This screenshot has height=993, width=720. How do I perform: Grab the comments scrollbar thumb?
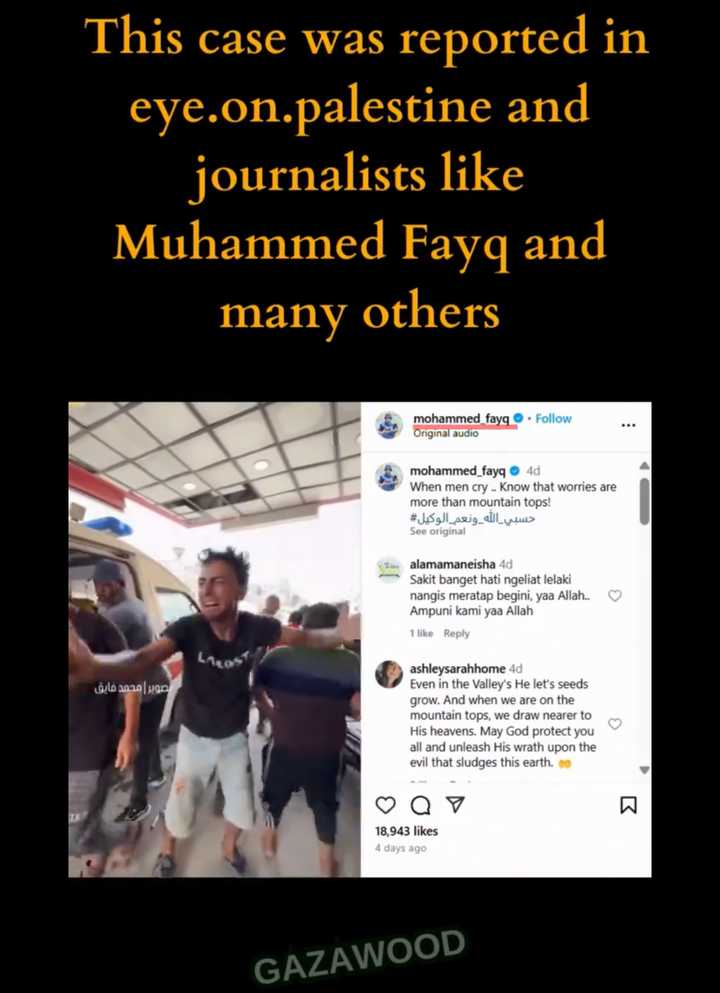click(644, 501)
